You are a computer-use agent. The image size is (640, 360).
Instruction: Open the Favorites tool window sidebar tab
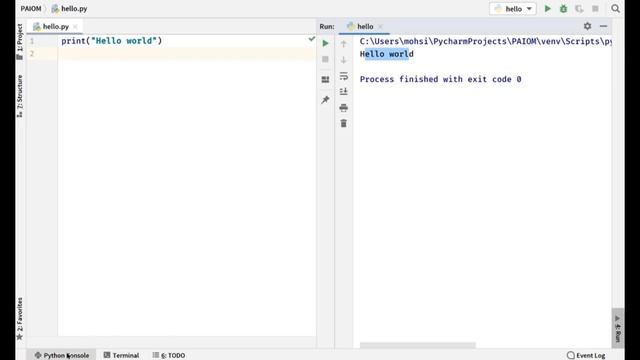[x=20, y=319]
